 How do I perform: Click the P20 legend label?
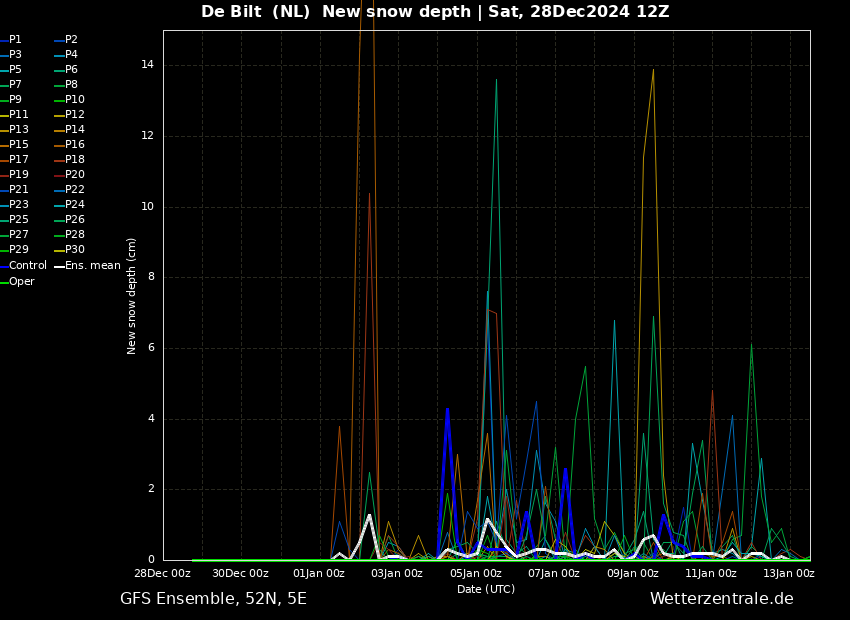coord(75,175)
